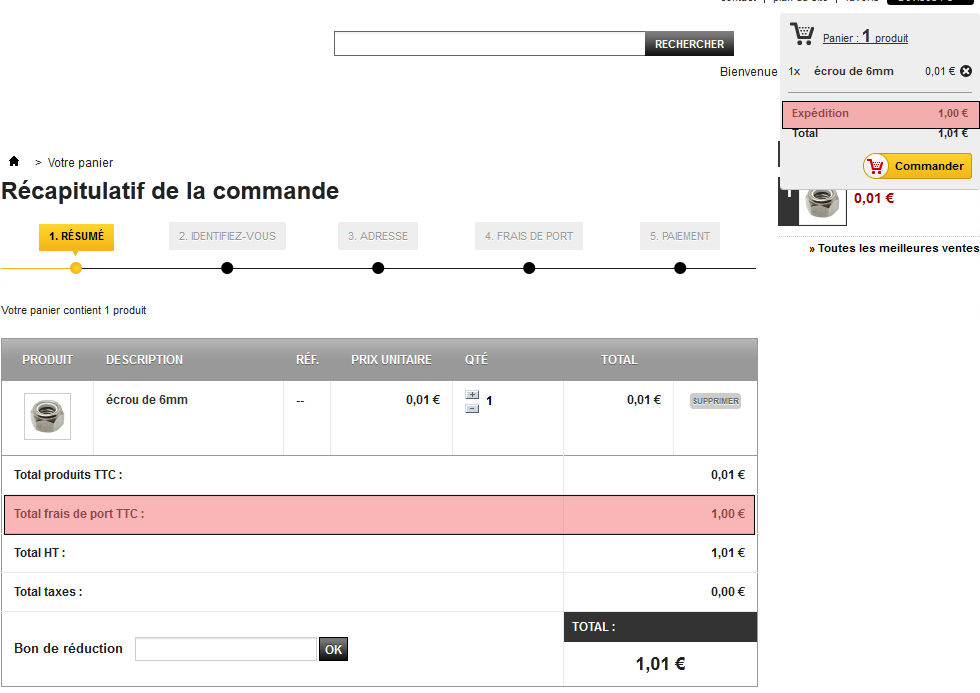Click the Récapitulatif de la commande heading

170,191
